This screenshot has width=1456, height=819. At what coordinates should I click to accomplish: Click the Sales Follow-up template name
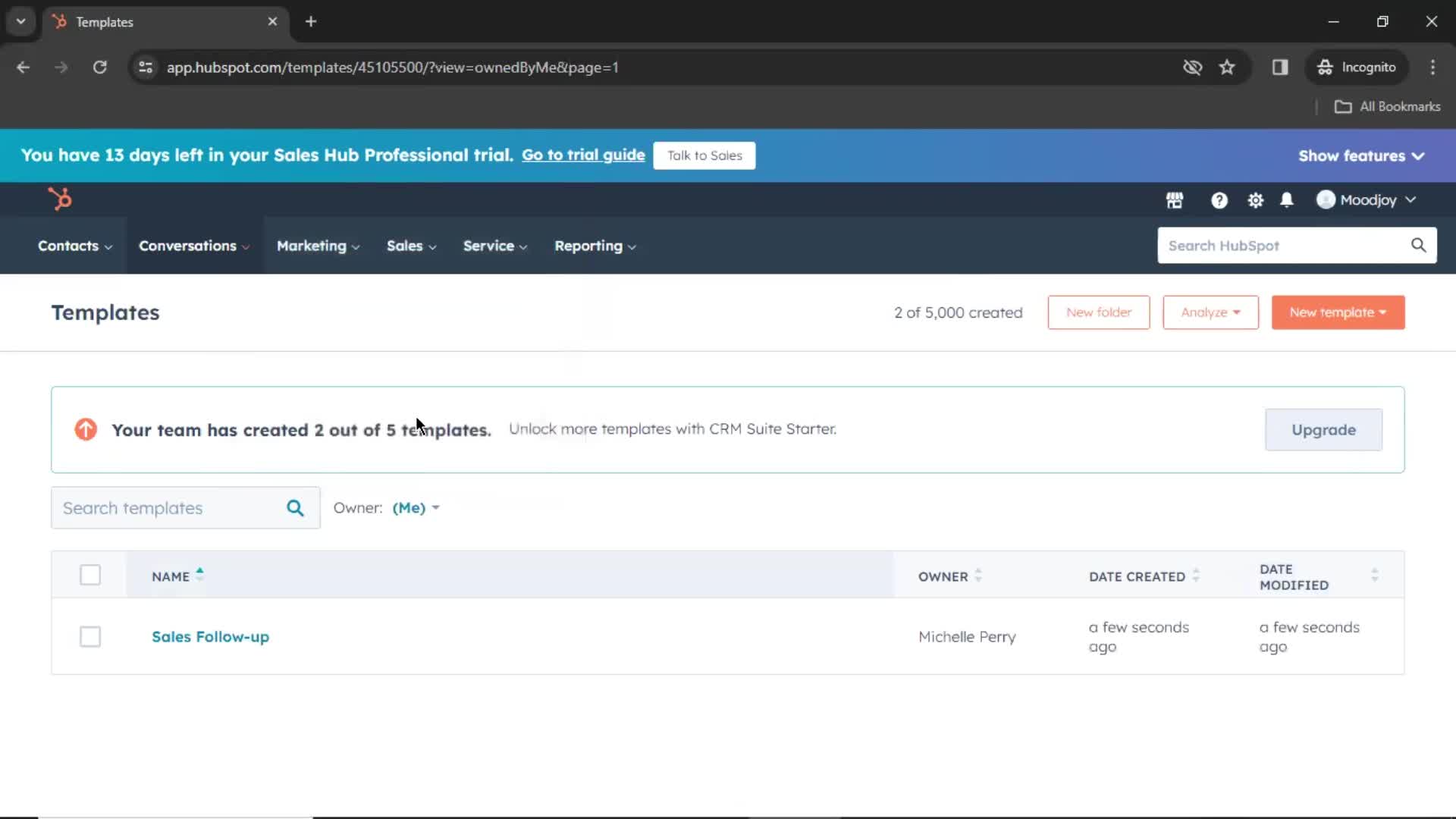click(210, 636)
